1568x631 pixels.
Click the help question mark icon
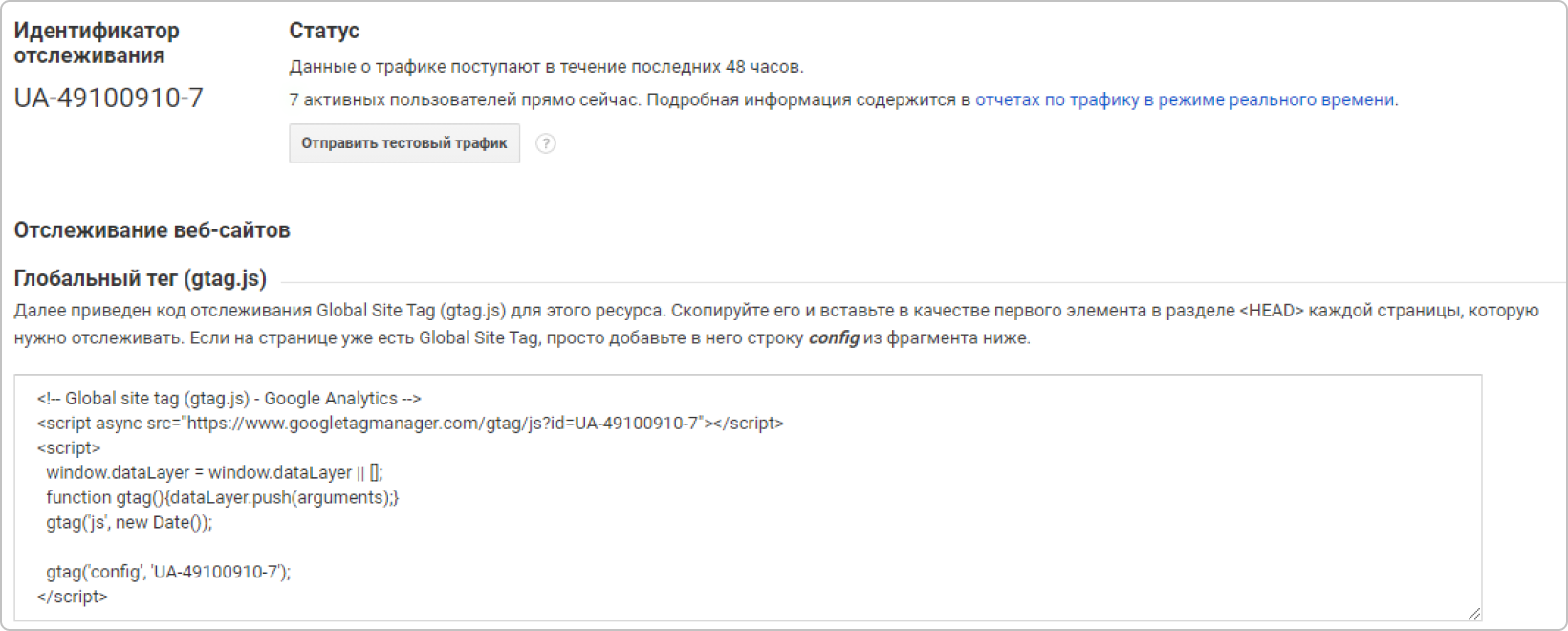click(545, 143)
